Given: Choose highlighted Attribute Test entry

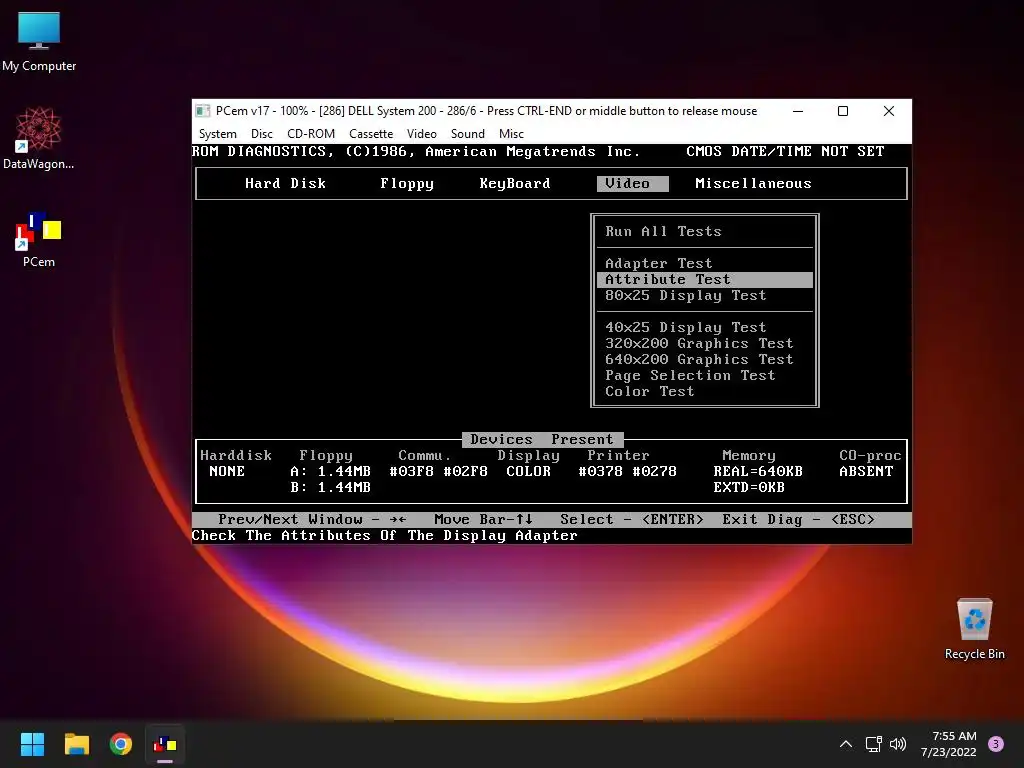Looking at the screenshot, I should tap(705, 280).
